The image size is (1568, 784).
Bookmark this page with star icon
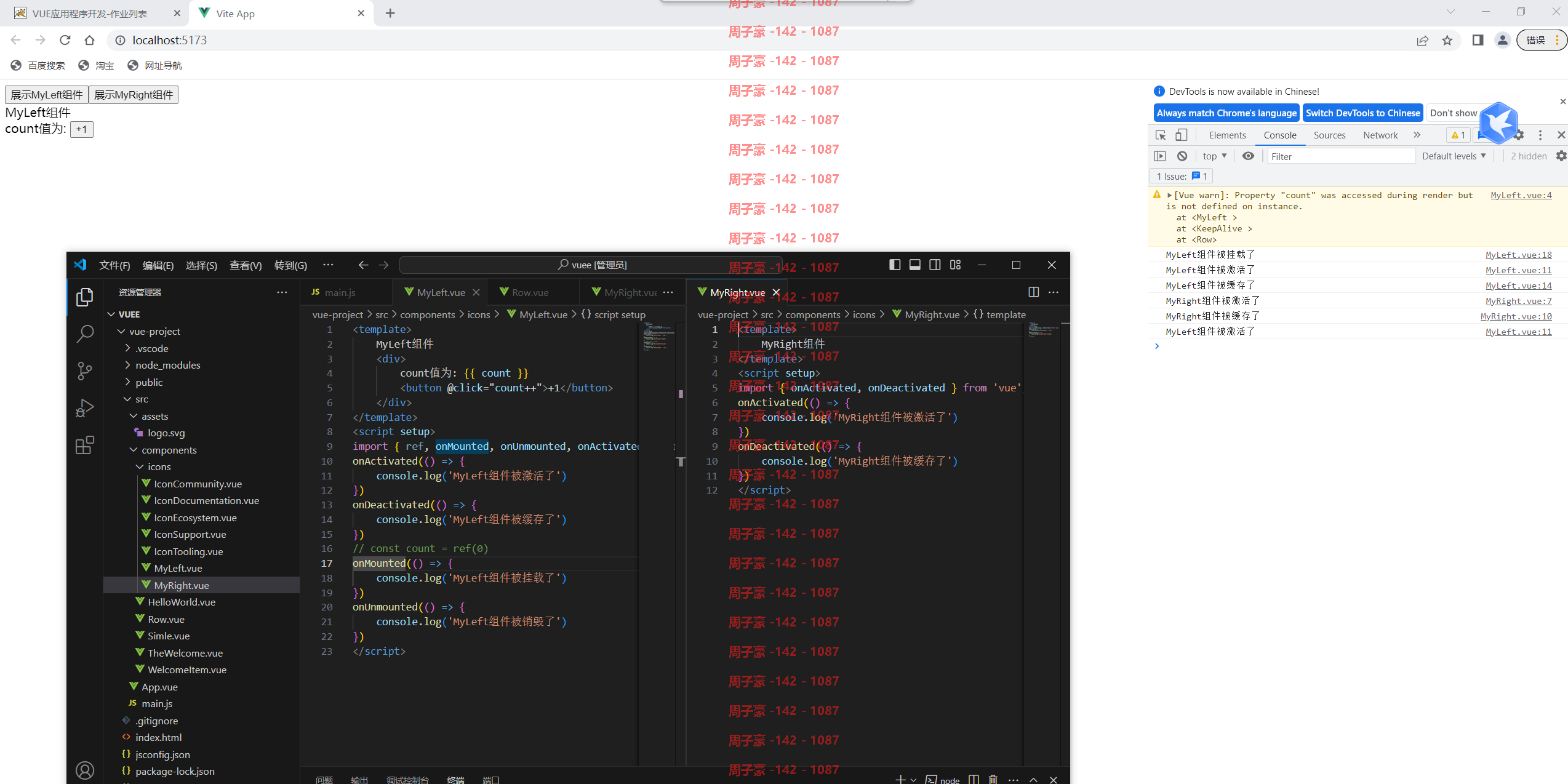coord(1447,41)
